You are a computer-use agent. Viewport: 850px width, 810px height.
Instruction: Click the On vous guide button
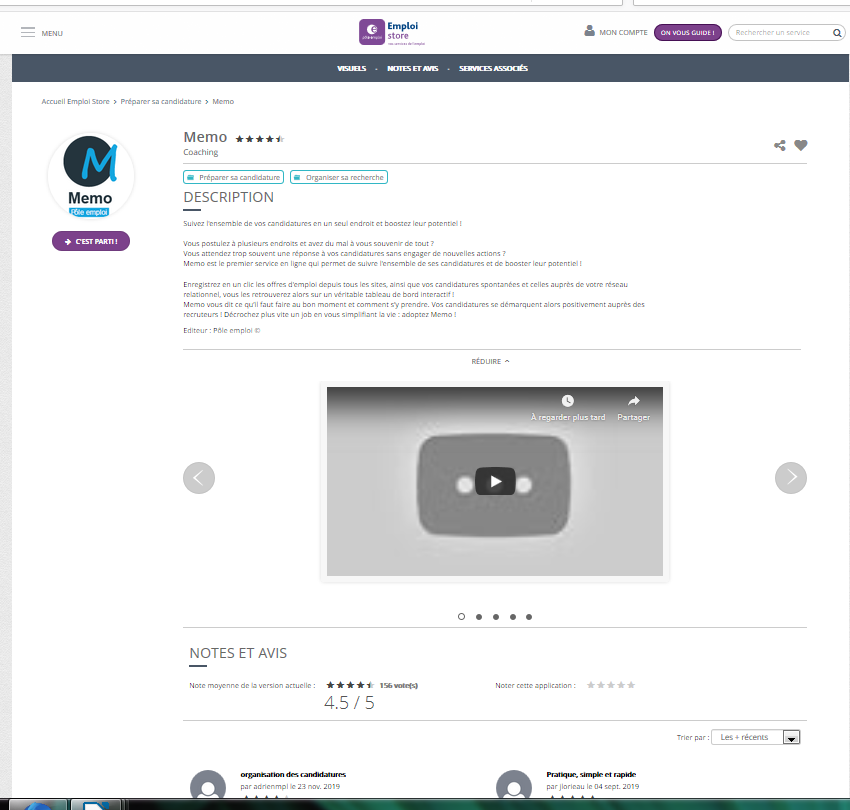click(x=687, y=33)
